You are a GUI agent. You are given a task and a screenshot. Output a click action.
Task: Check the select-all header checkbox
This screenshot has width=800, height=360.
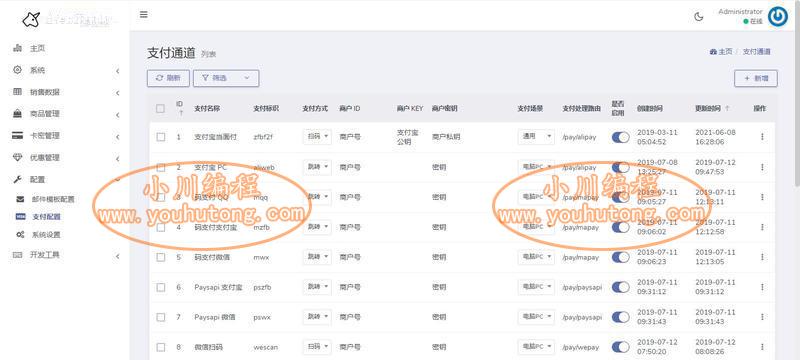160,109
